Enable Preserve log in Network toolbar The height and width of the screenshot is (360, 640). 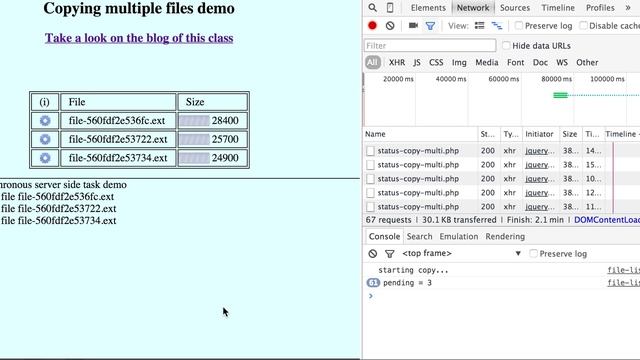coord(518,26)
